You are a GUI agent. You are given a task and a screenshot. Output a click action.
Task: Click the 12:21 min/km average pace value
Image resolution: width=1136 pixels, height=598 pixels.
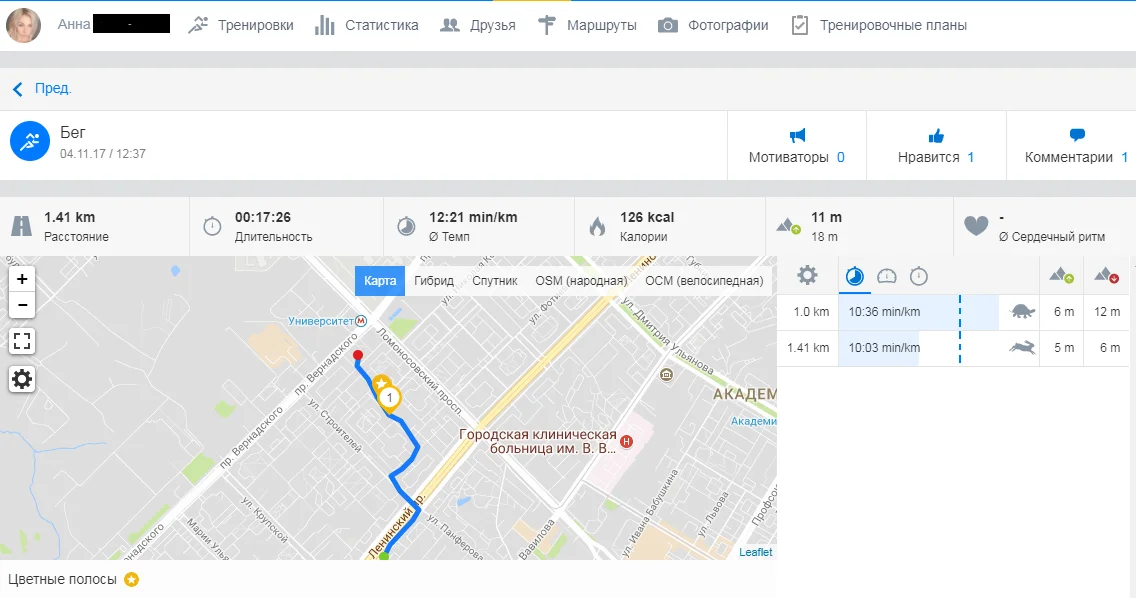click(x=473, y=217)
